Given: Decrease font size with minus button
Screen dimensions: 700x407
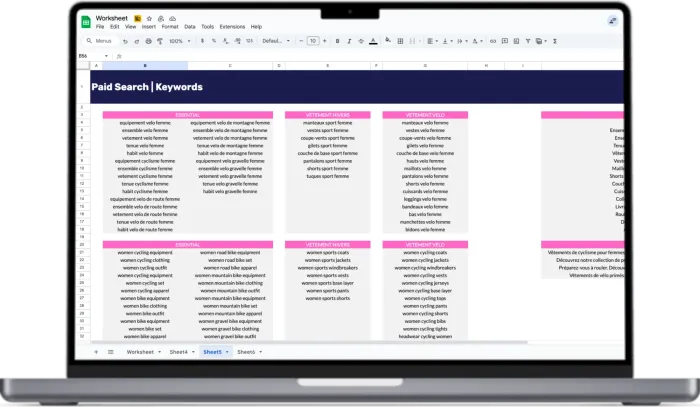Looking at the screenshot, I should (x=301, y=41).
